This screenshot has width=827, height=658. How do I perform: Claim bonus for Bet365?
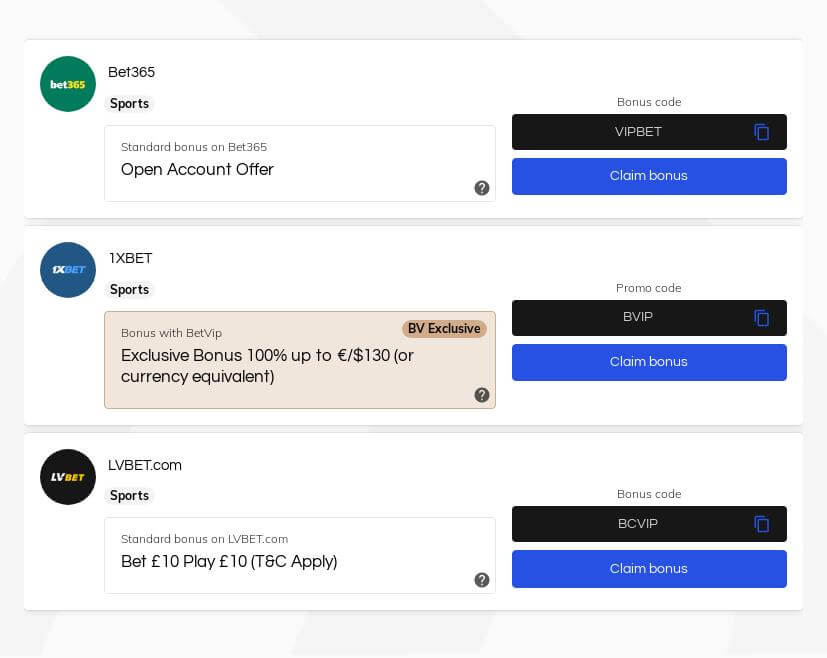pos(649,176)
